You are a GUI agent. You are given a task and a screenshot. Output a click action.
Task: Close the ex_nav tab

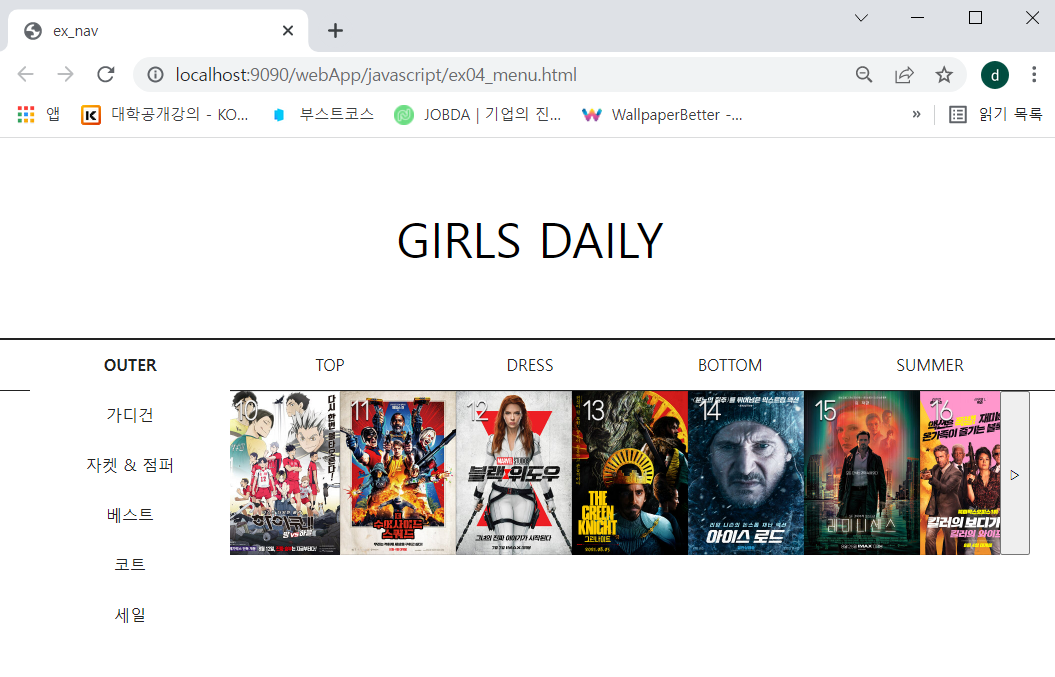[x=288, y=30]
